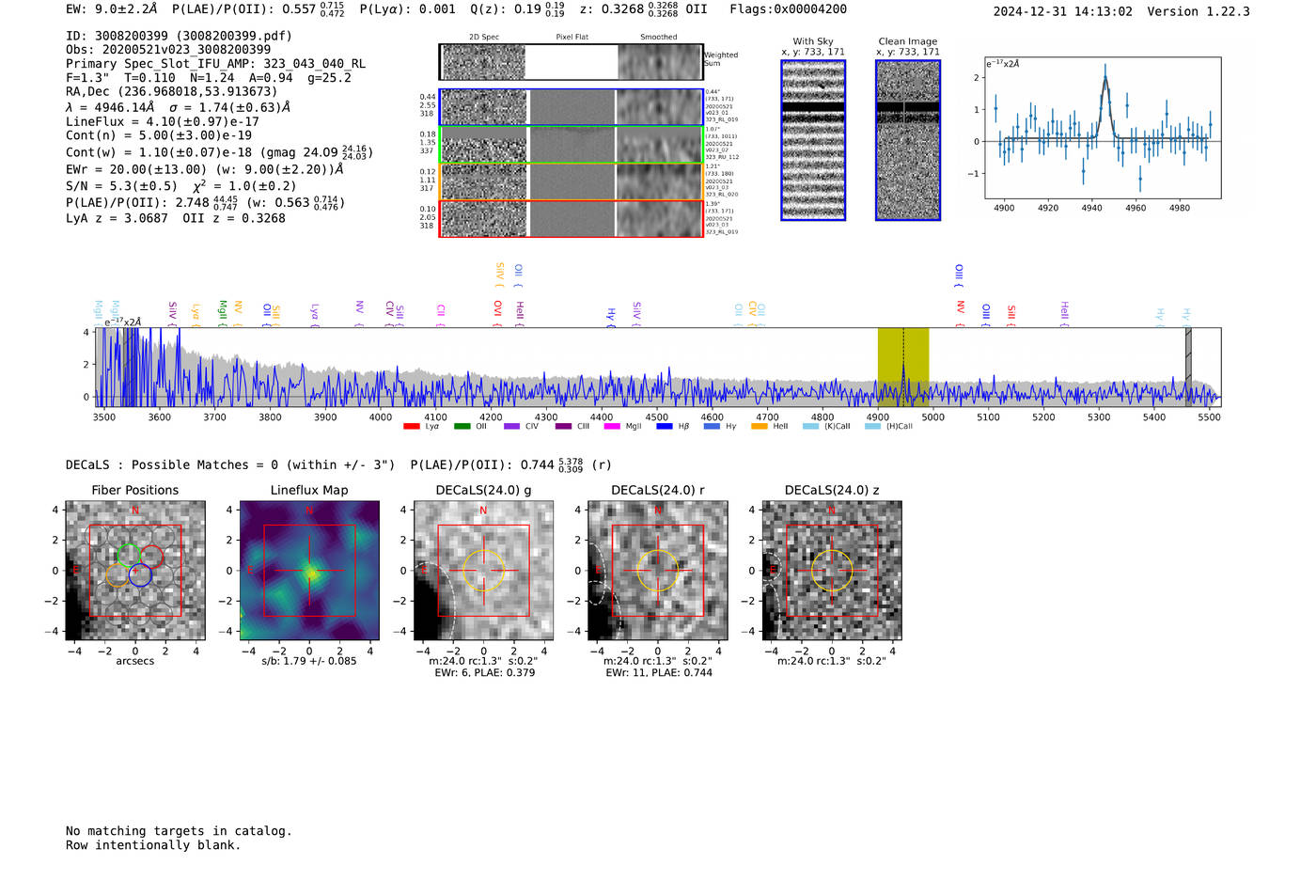The height and width of the screenshot is (896, 1316).
Task: Click 'No matching targets in catalog.' text
Action: point(179,831)
